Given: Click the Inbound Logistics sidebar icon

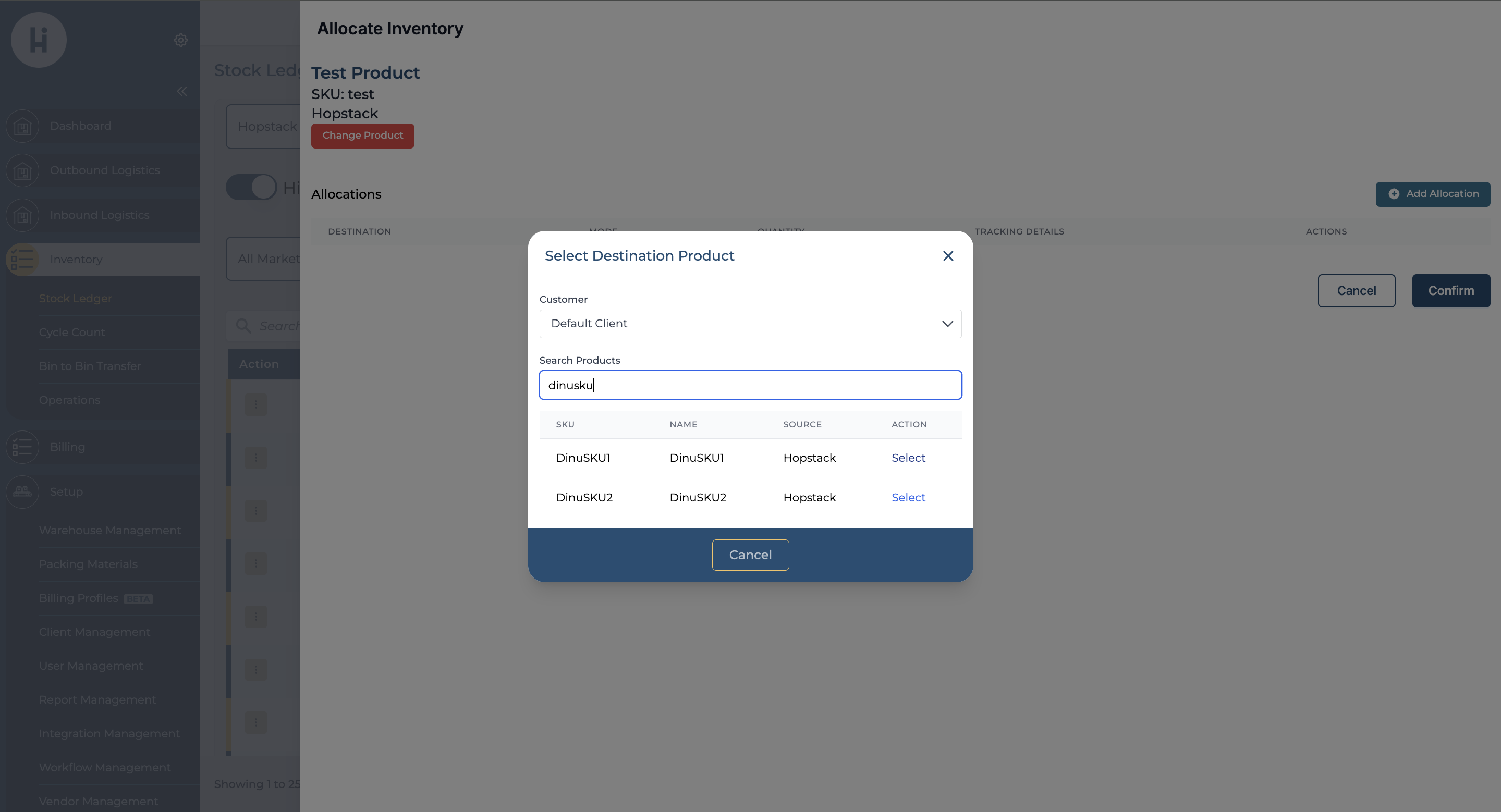Looking at the screenshot, I should pos(22,216).
